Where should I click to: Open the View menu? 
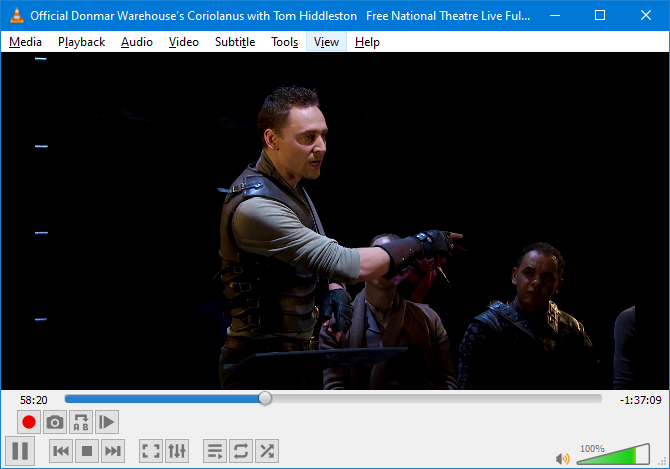[326, 42]
